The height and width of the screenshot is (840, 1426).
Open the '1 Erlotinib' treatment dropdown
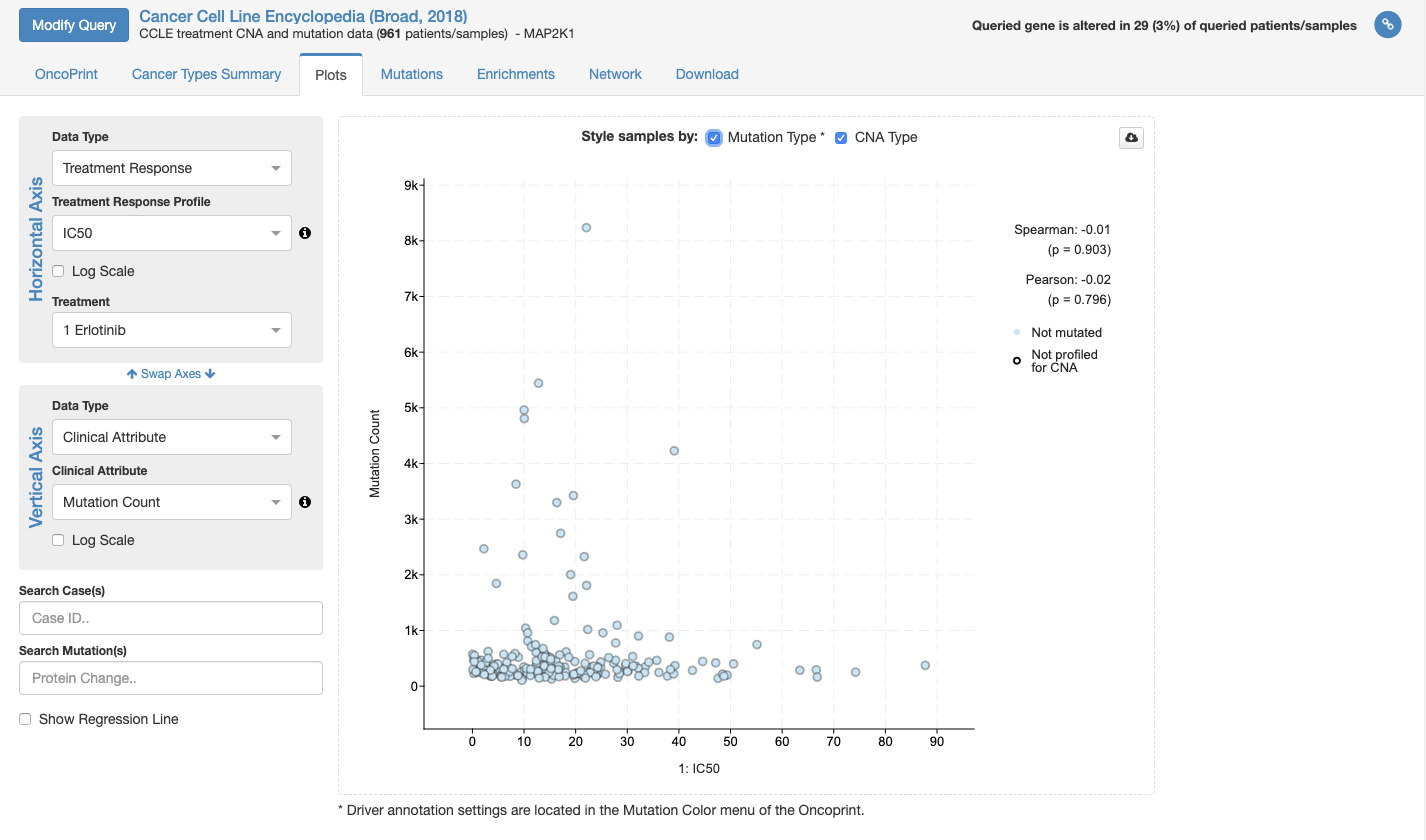(x=171, y=329)
